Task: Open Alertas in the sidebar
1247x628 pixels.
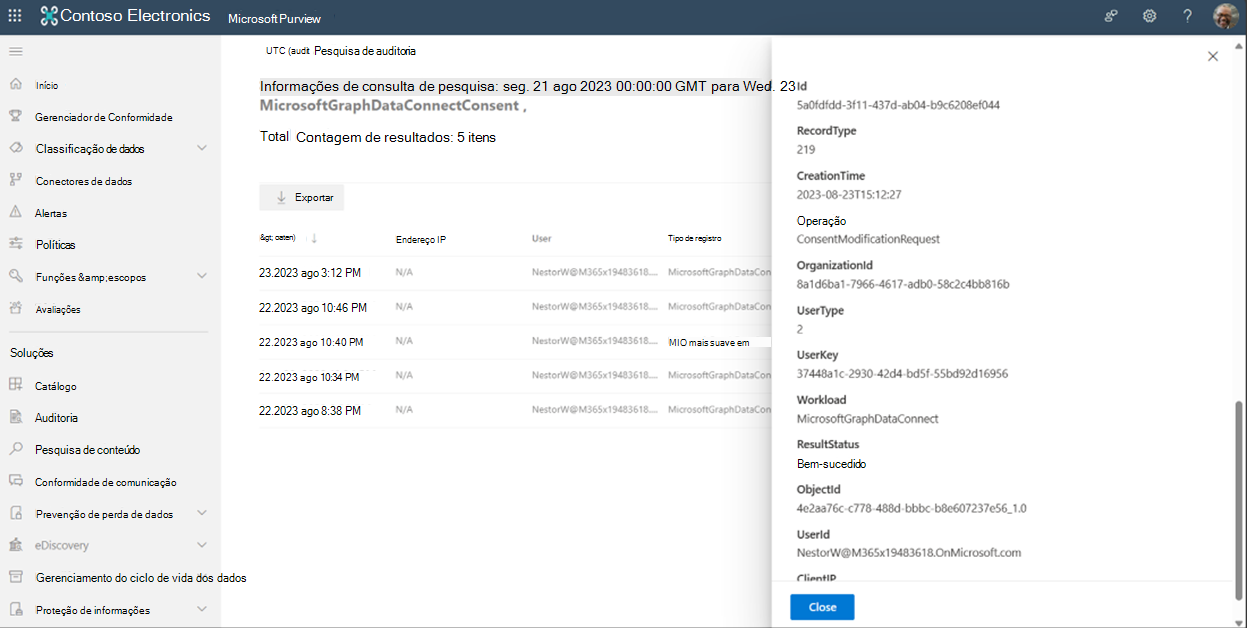Action: pyautogui.click(x=51, y=214)
